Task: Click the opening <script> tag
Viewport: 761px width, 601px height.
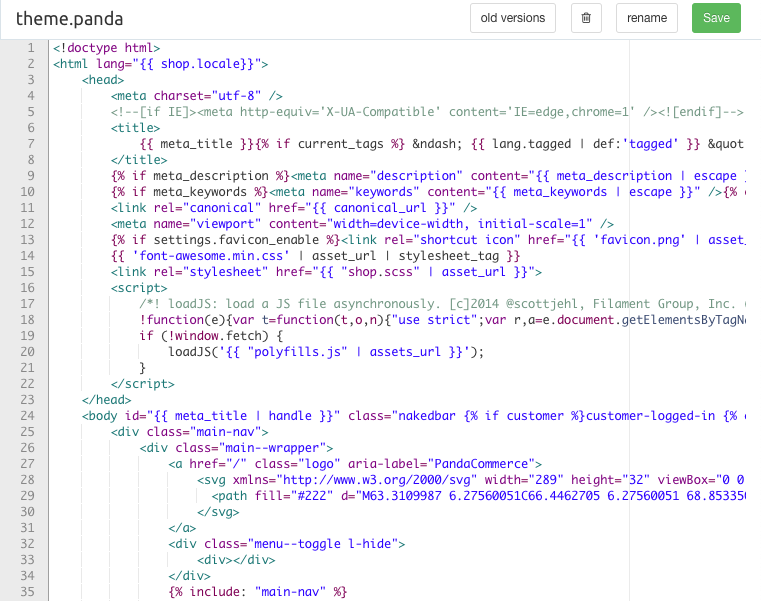Action: click(x=139, y=288)
